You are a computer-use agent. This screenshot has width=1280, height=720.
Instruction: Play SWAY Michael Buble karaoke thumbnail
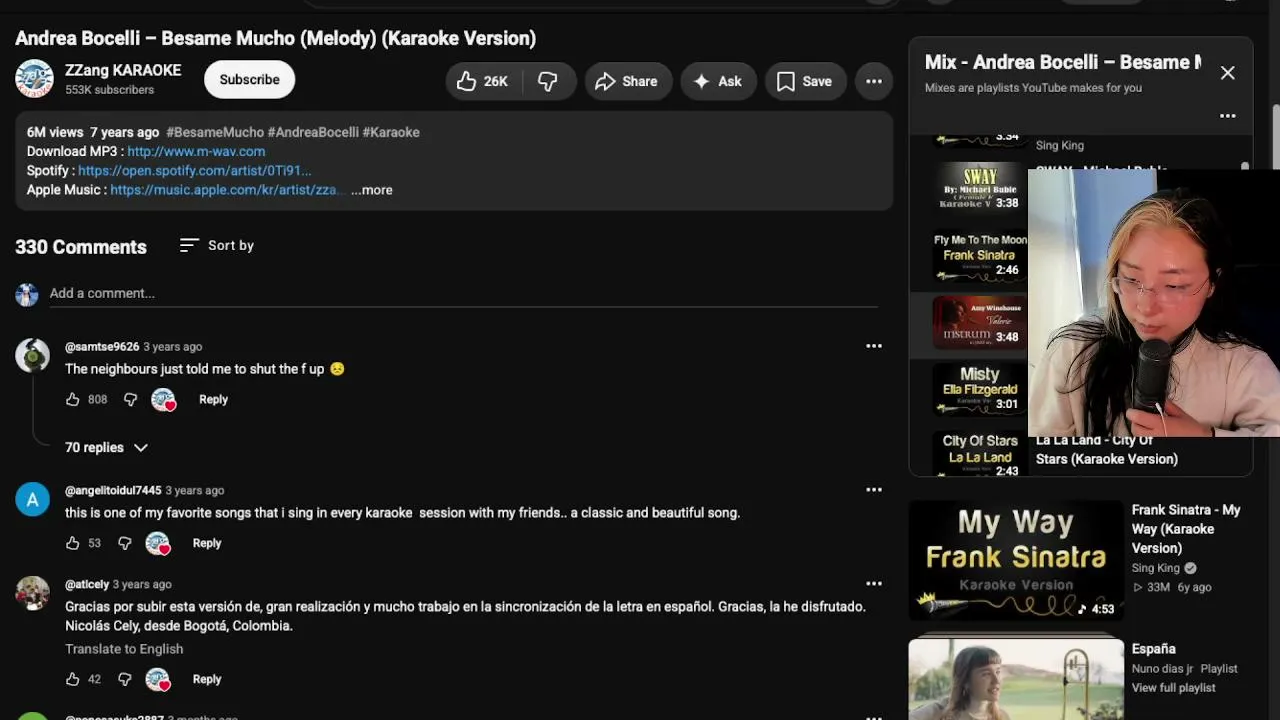click(x=980, y=188)
